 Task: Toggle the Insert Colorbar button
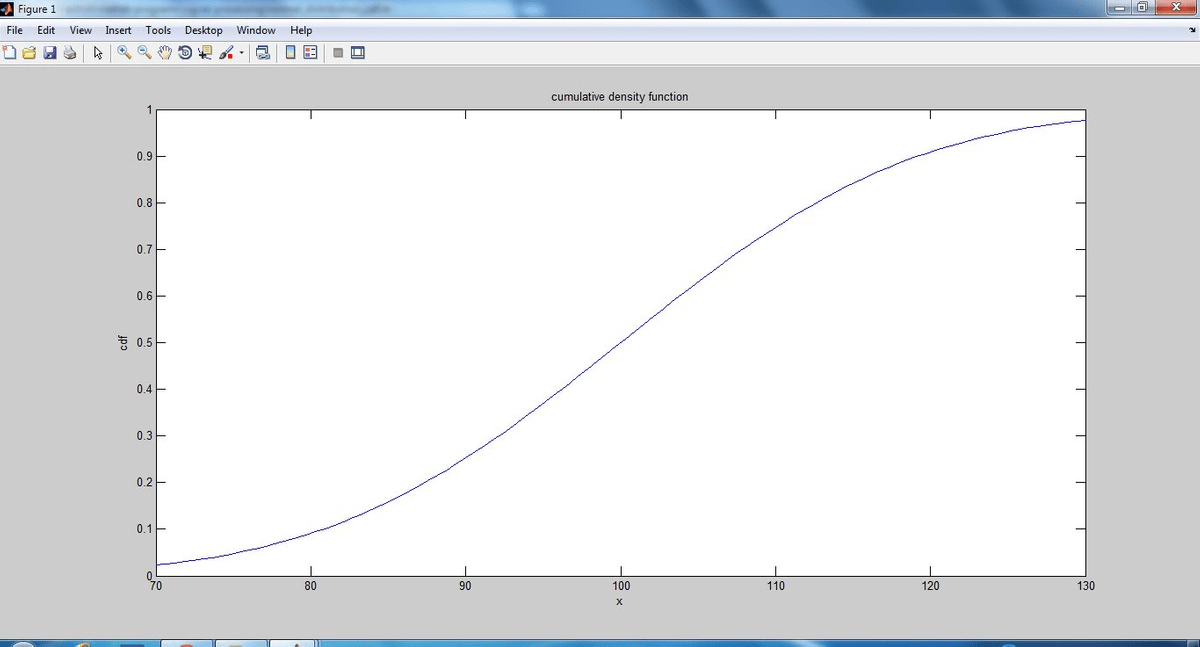point(289,52)
